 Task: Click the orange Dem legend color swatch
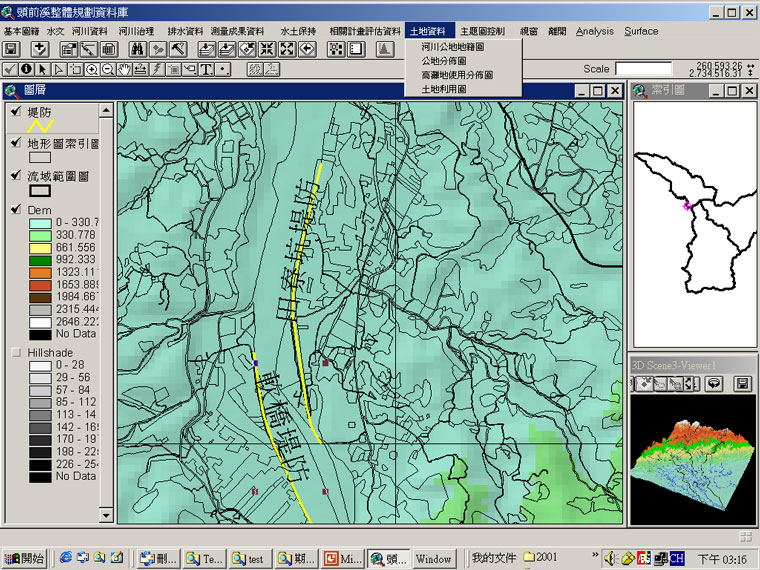coord(40,272)
